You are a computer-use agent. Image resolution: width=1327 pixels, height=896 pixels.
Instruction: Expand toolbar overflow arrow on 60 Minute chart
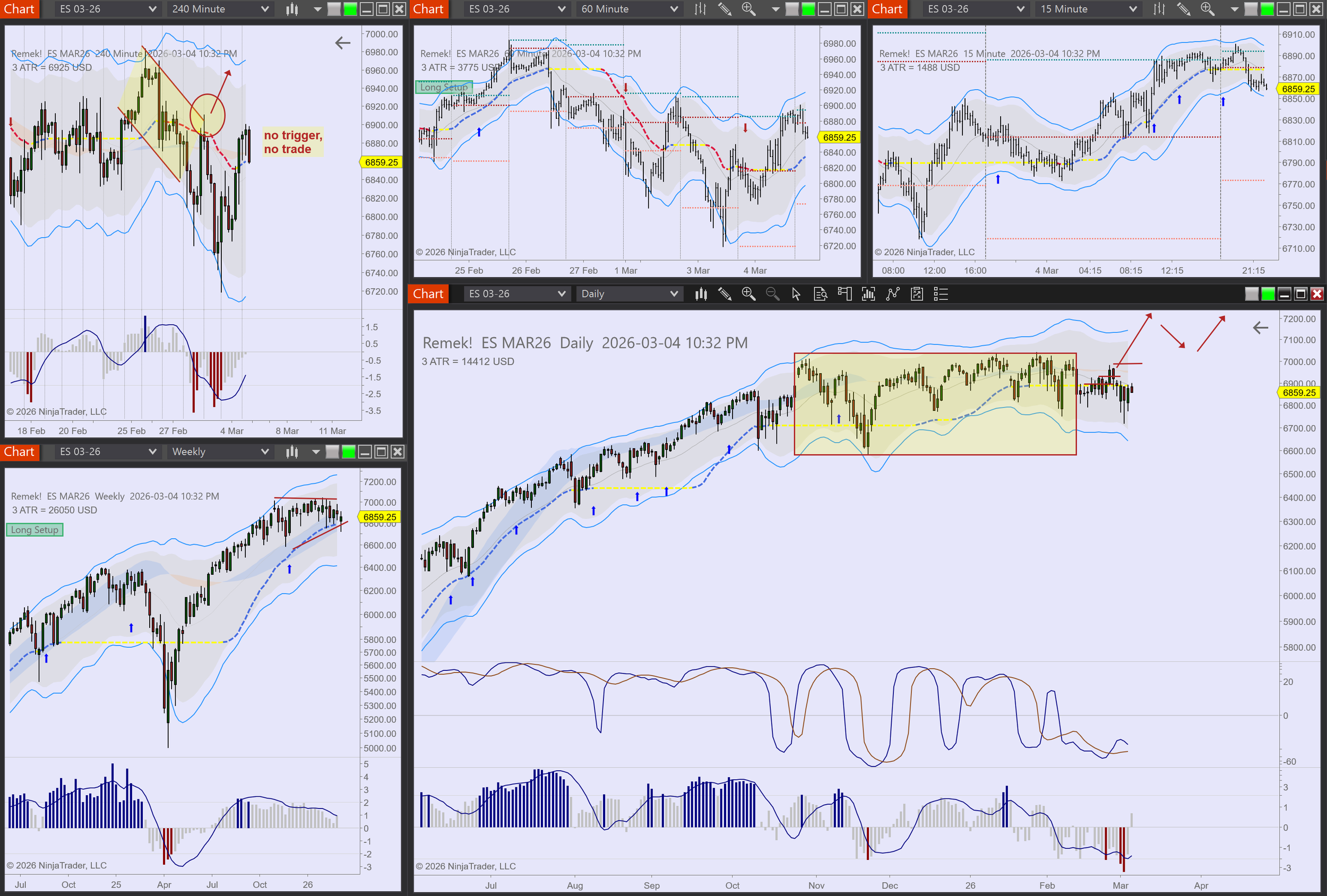click(x=775, y=9)
